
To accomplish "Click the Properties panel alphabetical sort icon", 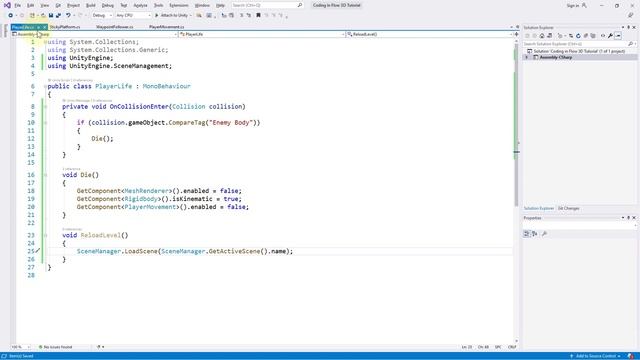I will (534, 234).
